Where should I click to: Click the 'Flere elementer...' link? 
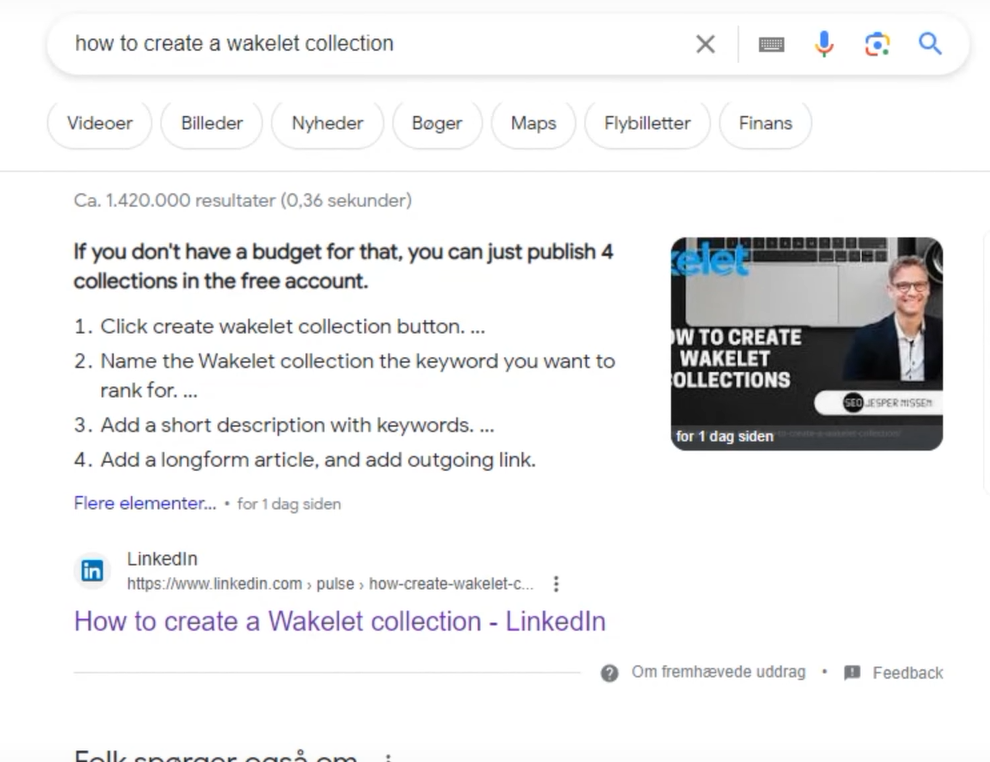pyautogui.click(x=145, y=503)
